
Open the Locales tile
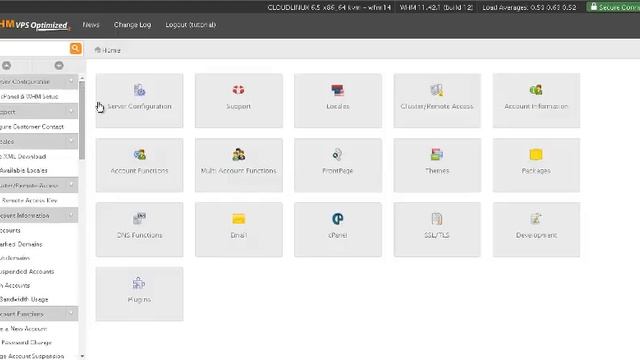(x=338, y=100)
